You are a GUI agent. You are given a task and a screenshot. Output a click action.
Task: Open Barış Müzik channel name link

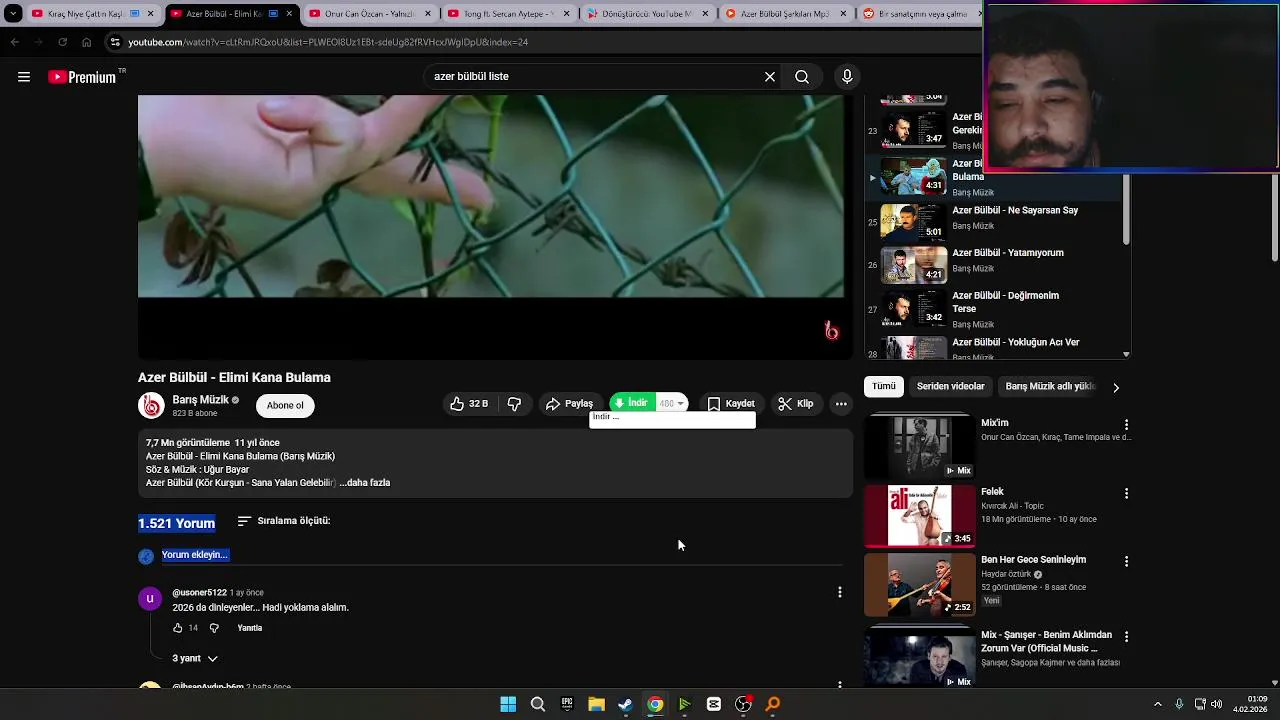(x=201, y=400)
